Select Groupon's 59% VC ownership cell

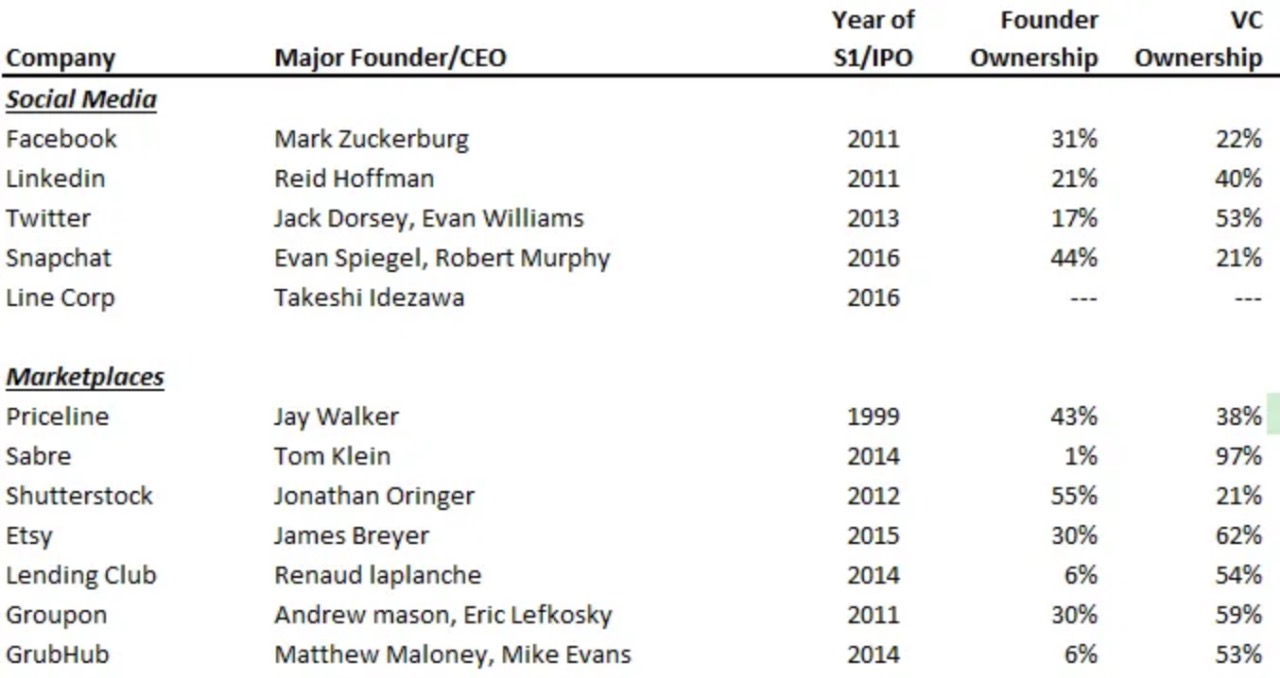1238,615
